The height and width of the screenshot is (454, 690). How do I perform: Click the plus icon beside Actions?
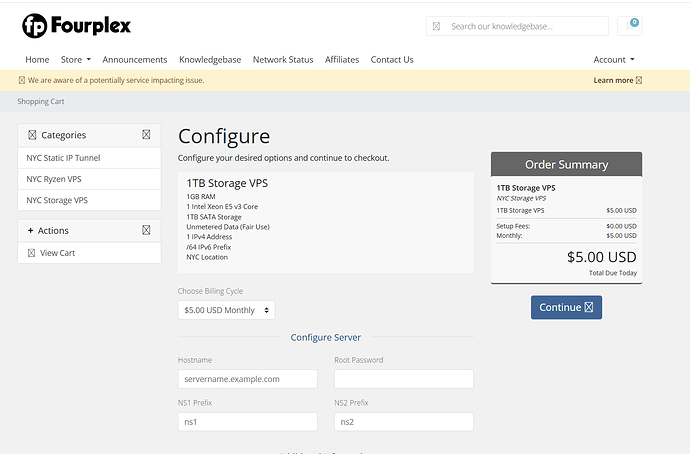[30, 231]
